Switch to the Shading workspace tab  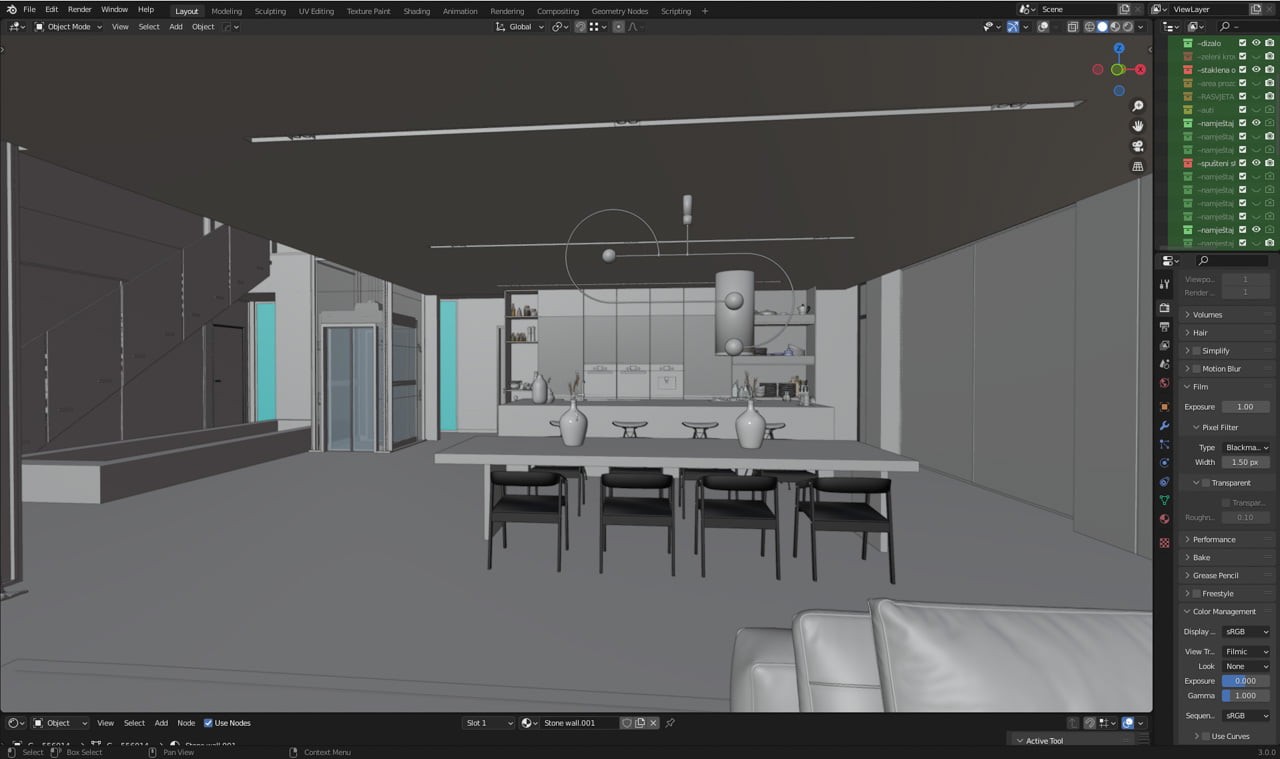point(416,11)
